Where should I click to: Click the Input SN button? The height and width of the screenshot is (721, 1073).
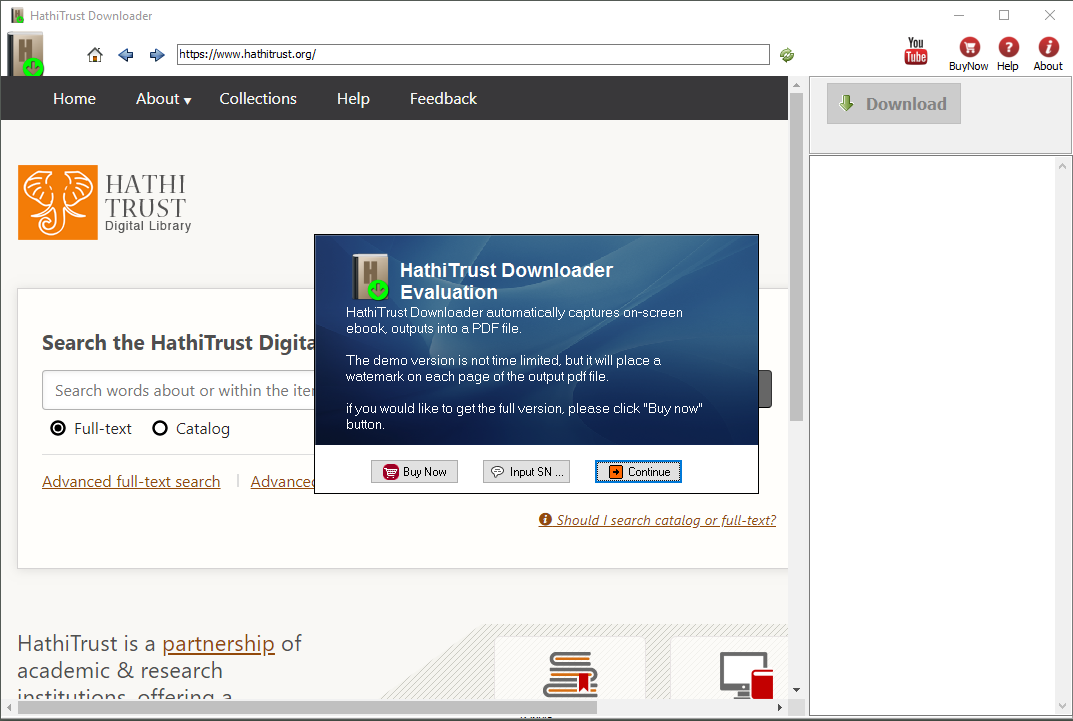click(526, 472)
